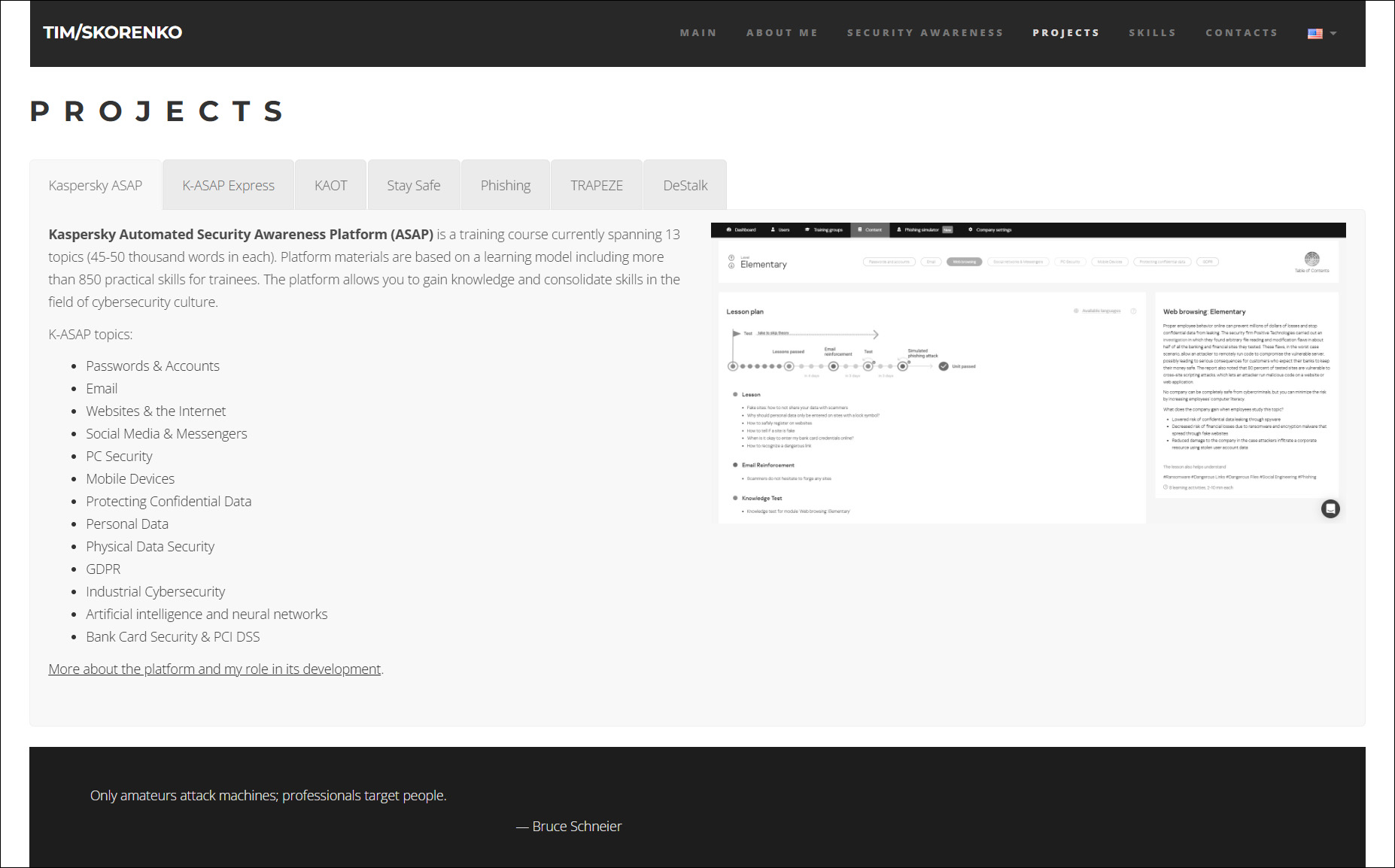1395x868 pixels.
Task: Click the PROJECTS page heading
Action: pyautogui.click(x=157, y=111)
